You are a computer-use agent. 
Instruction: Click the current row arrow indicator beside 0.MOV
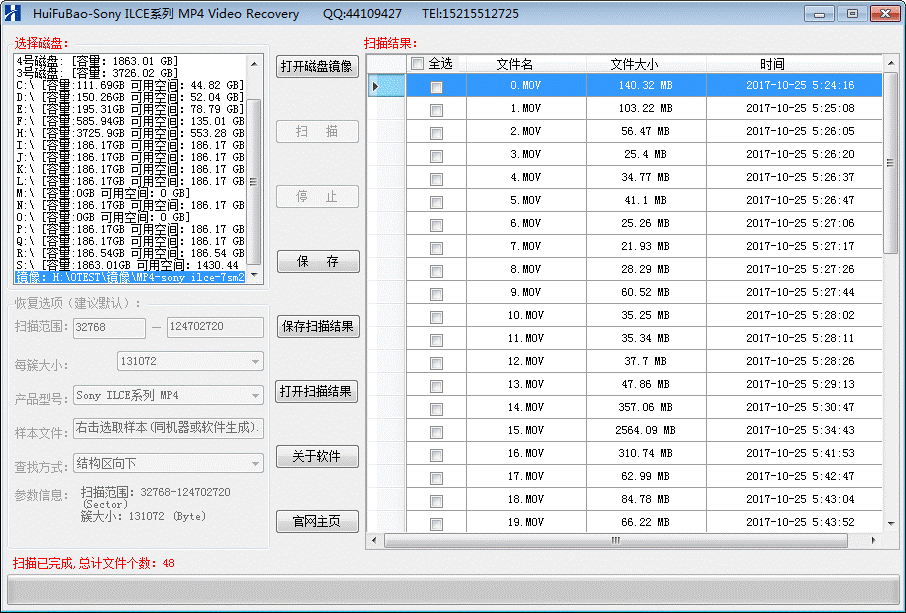click(375, 86)
